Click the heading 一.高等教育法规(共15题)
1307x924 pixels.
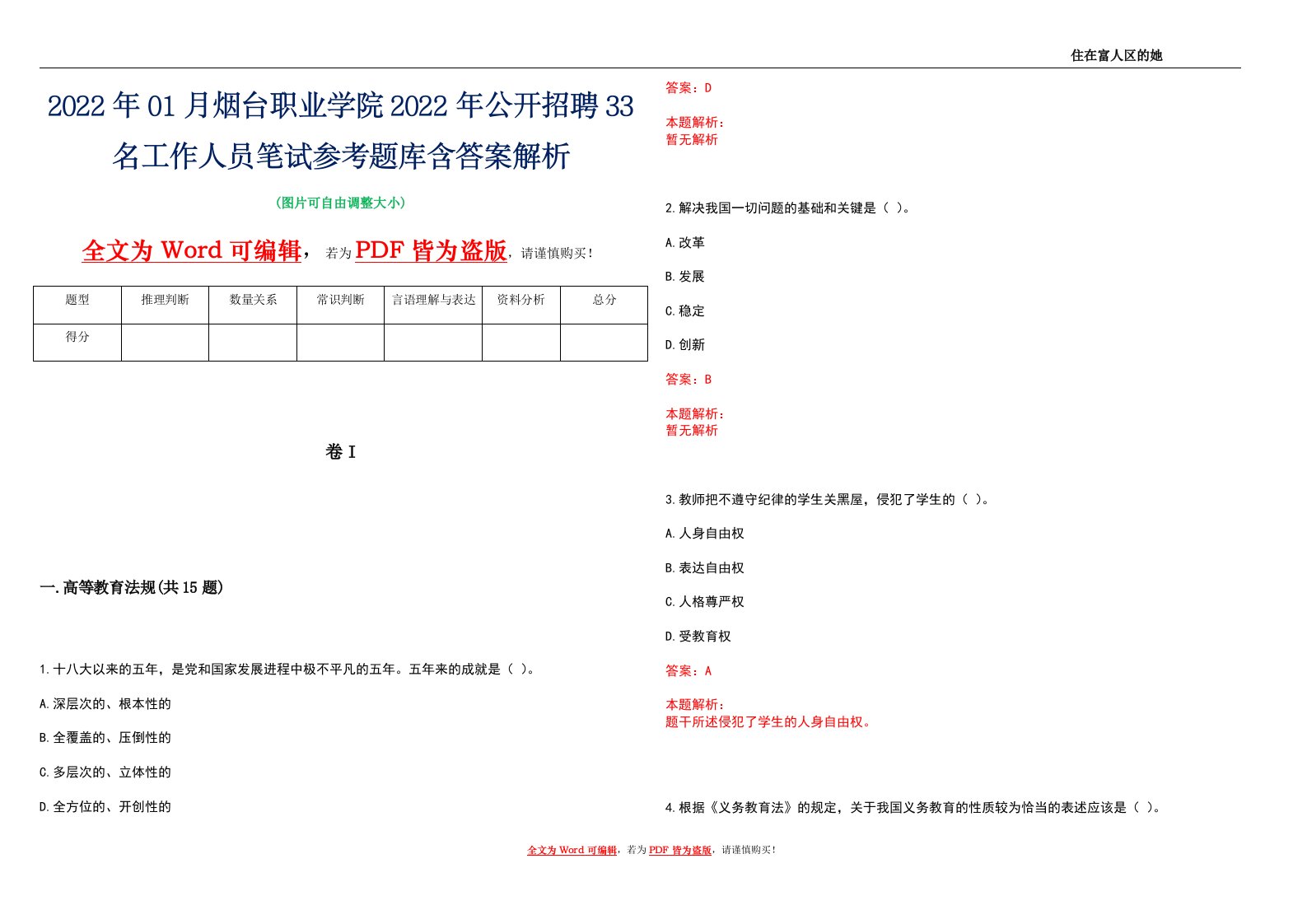coord(131,587)
